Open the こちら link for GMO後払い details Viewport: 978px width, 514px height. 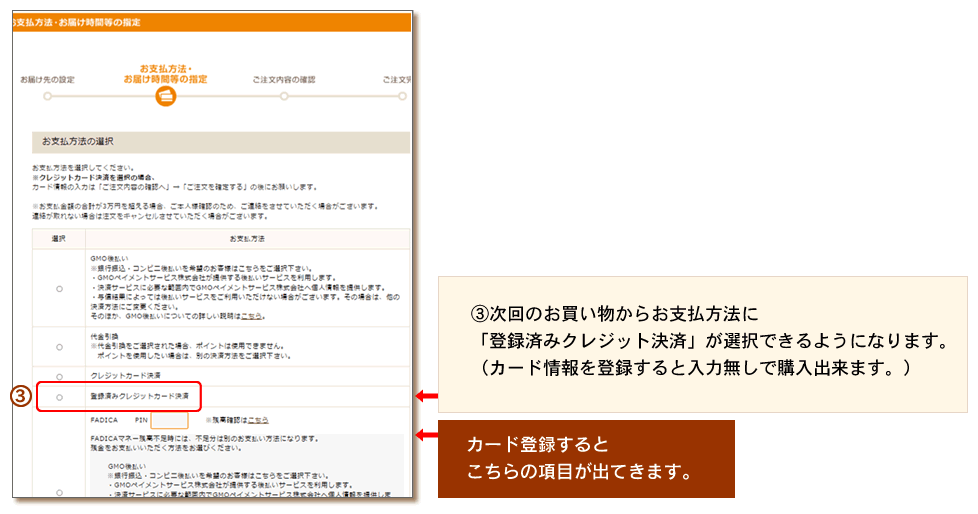pos(252,315)
